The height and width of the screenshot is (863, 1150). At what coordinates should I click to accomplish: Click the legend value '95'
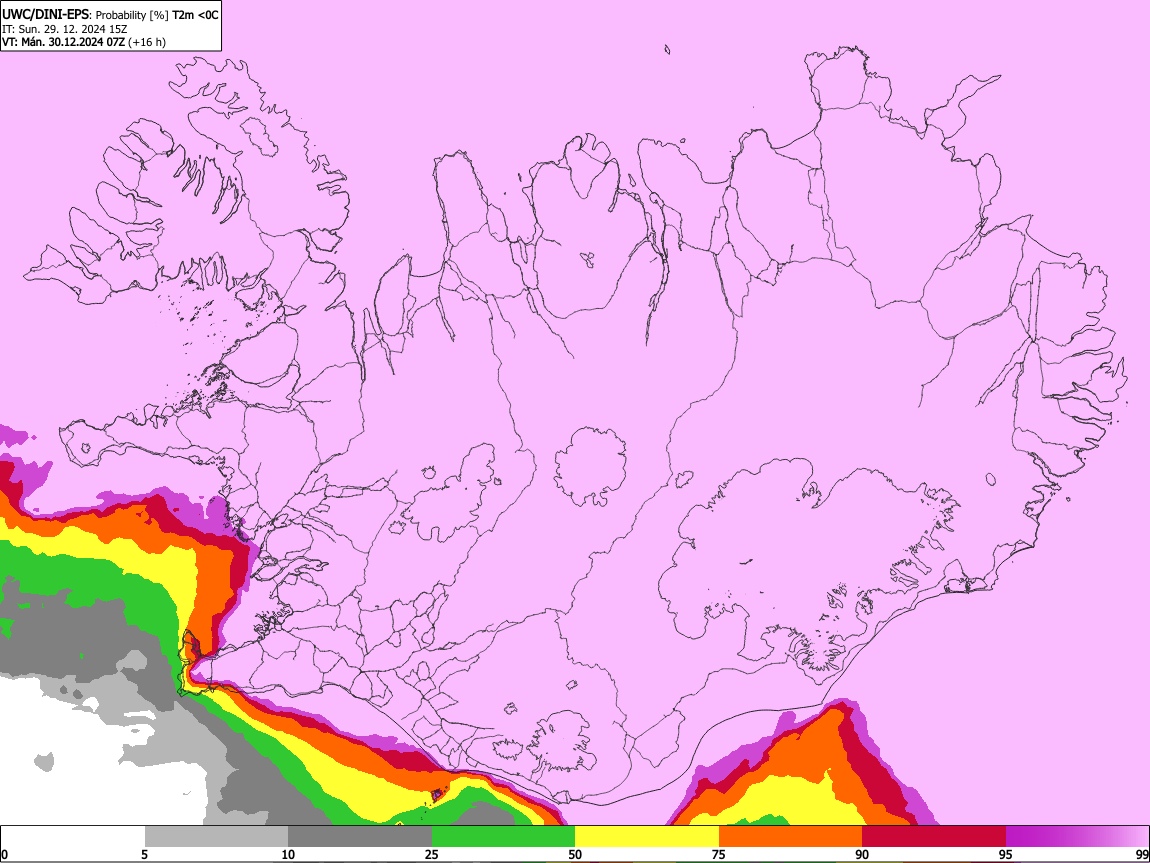pyautogui.click(x=1006, y=855)
